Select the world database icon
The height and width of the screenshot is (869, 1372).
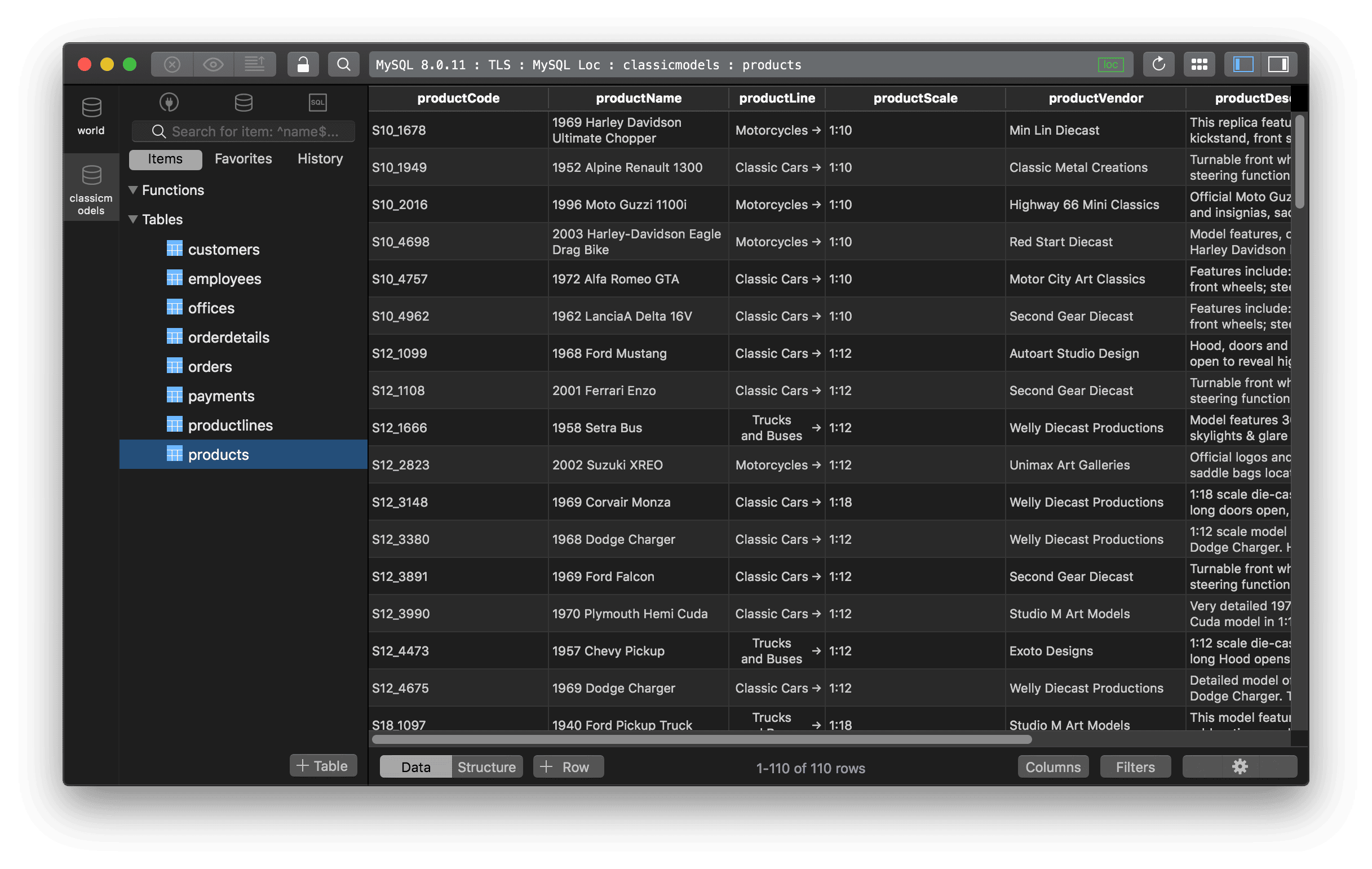tap(91, 117)
